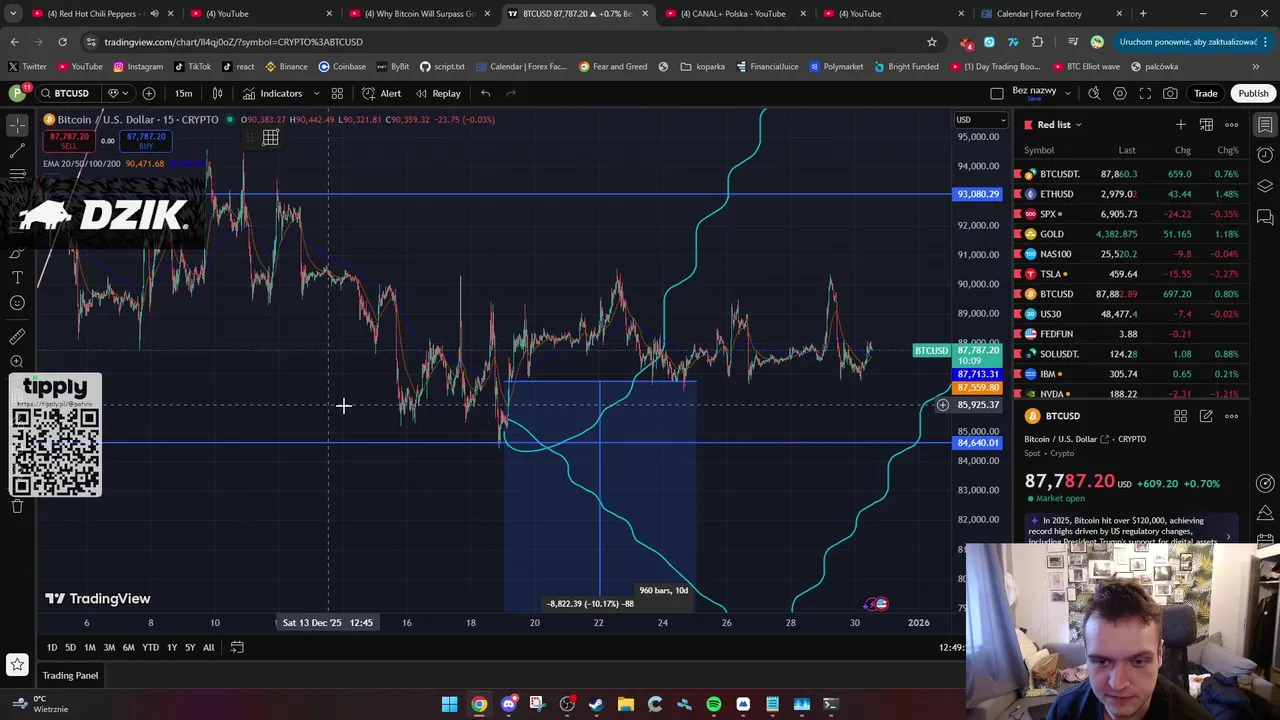Open watchlist advanced view table icon
The height and width of the screenshot is (720, 1280).
coord(1206,124)
